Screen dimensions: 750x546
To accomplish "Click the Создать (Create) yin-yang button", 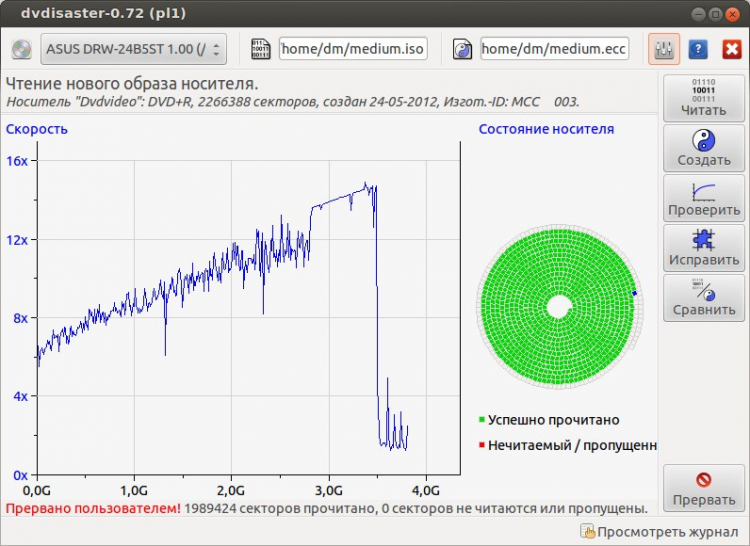I will [x=704, y=148].
